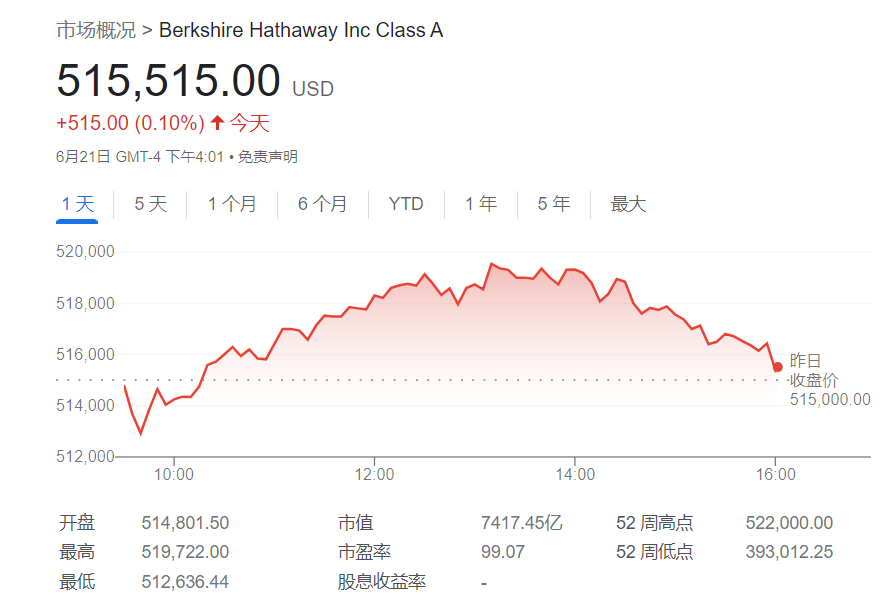The image size is (889, 608).
Task: Click the red up arrow icon
Action: [x=217, y=123]
